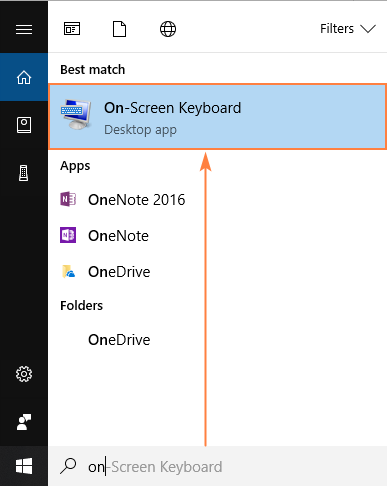The image size is (387, 486).
Task: Click the Folders section heading
Action: [x=82, y=306]
